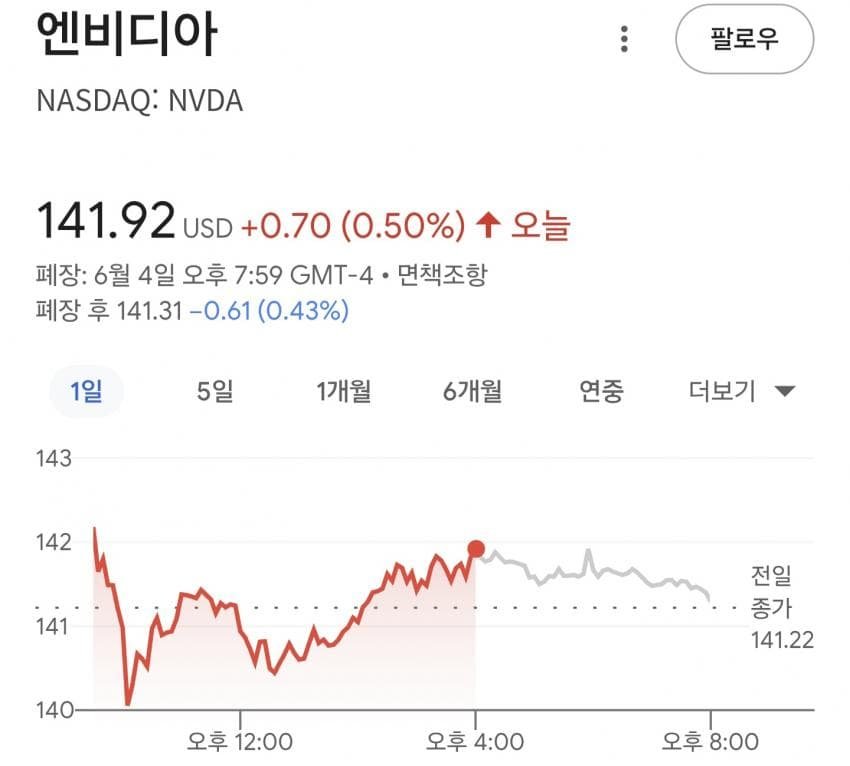Click the 전일 종가 141.22 label
This screenshot has height=766, width=850.
click(782, 607)
